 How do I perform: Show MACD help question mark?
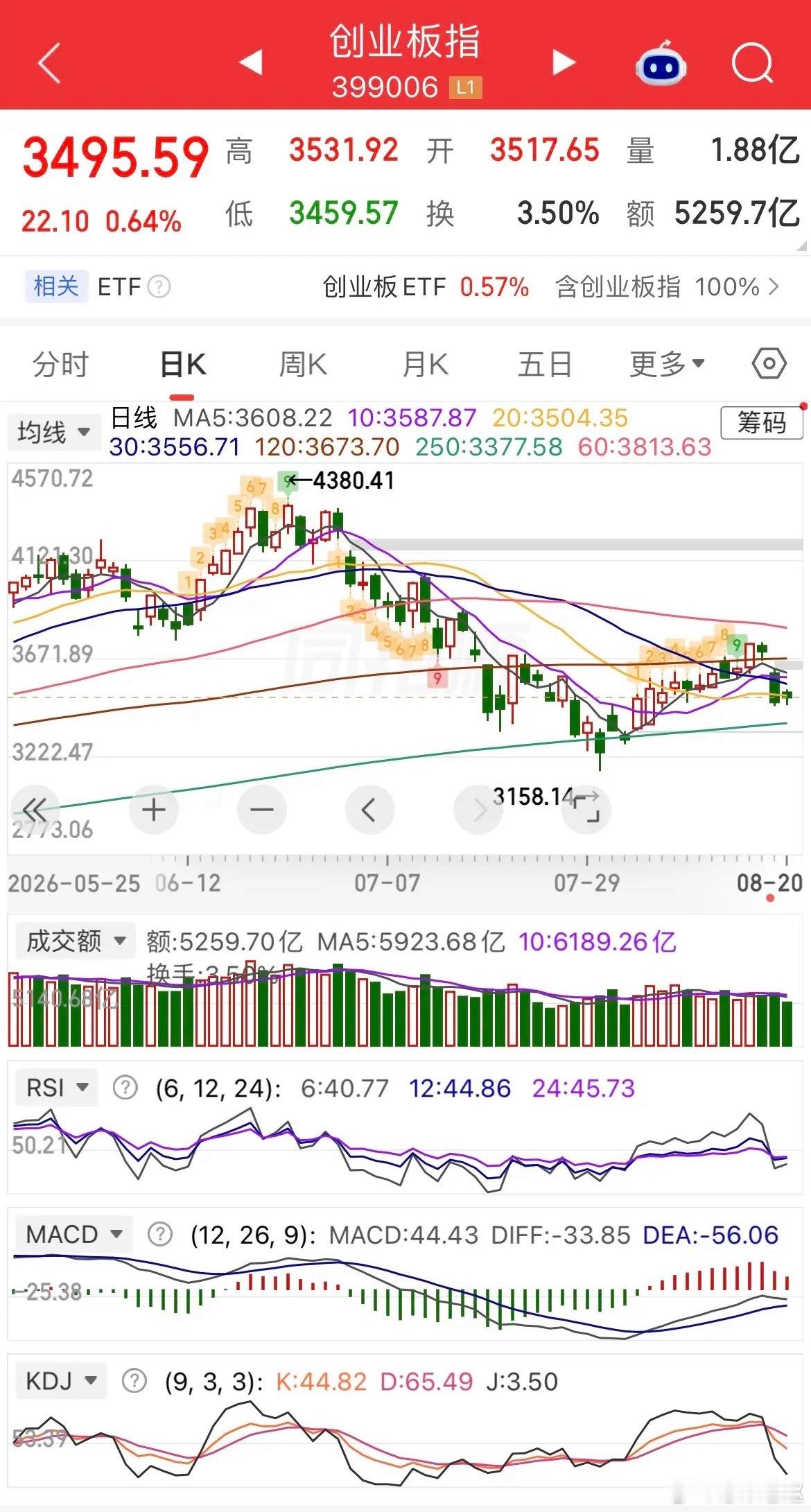point(160,1235)
